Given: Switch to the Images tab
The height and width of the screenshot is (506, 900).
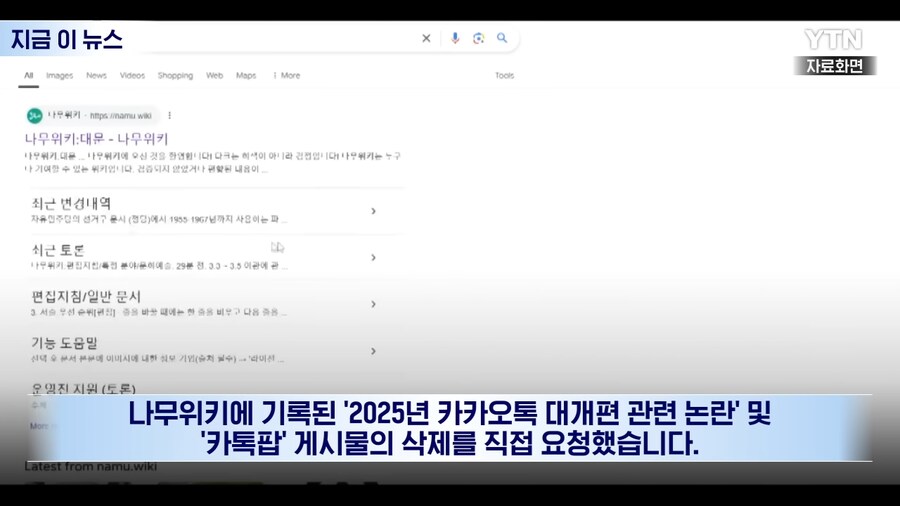Looking at the screenshot, I should click(x=59, y=76).
